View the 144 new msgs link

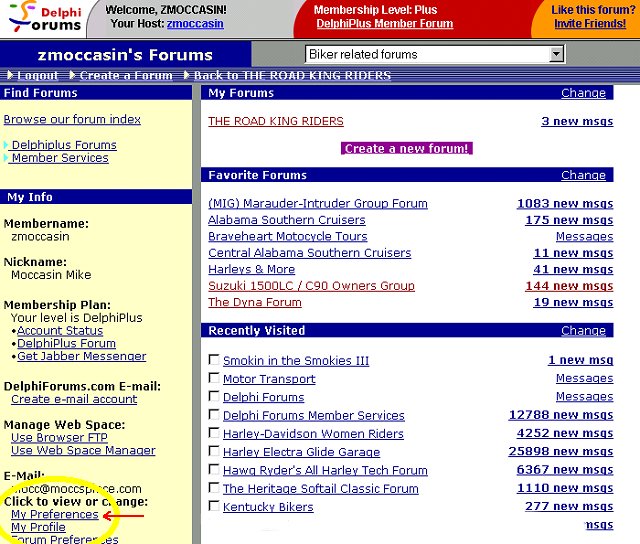pyautogui.click(x=569, y=286)
